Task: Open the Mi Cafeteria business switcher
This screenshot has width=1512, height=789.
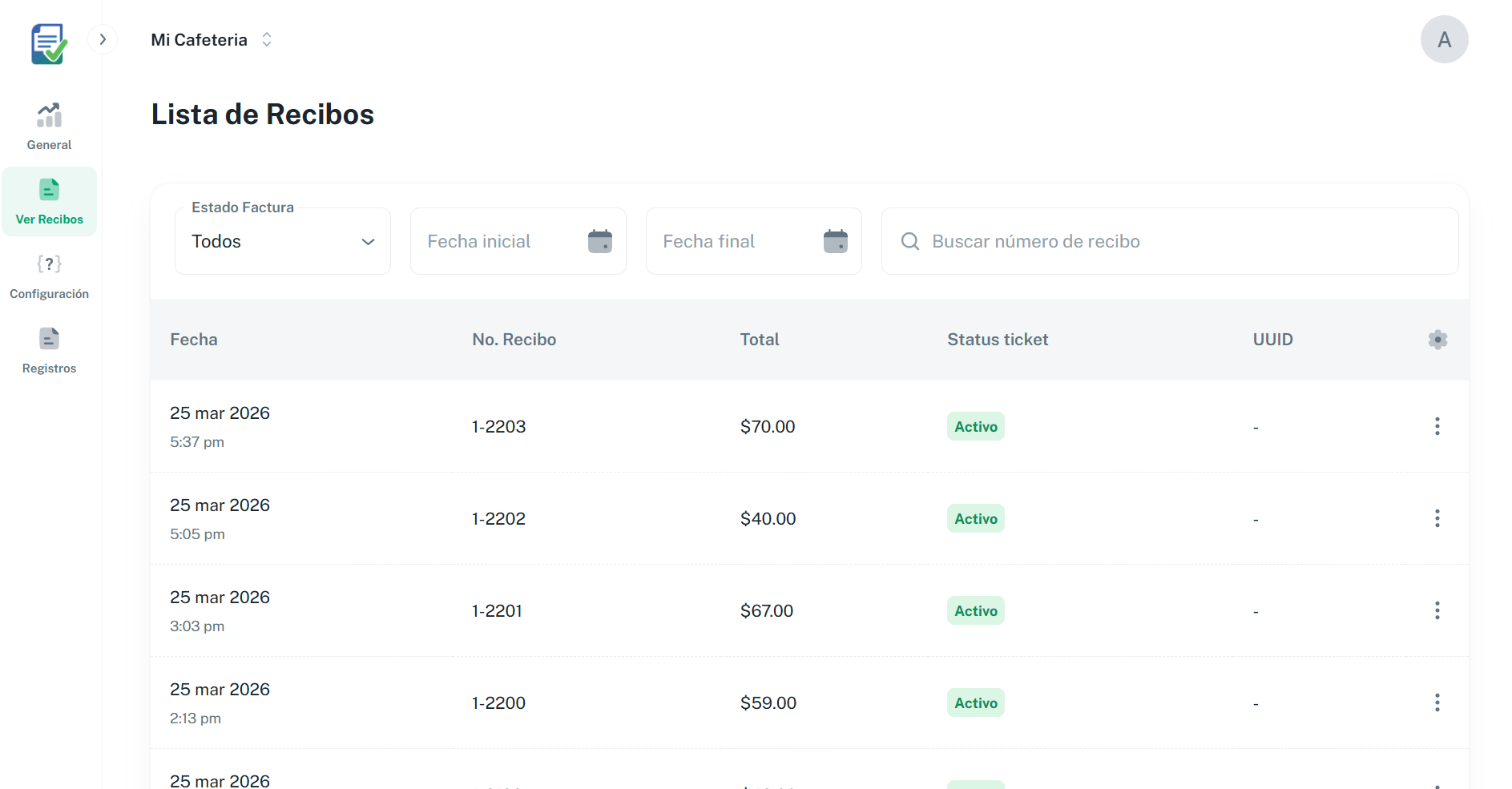Action: [212, 39]
